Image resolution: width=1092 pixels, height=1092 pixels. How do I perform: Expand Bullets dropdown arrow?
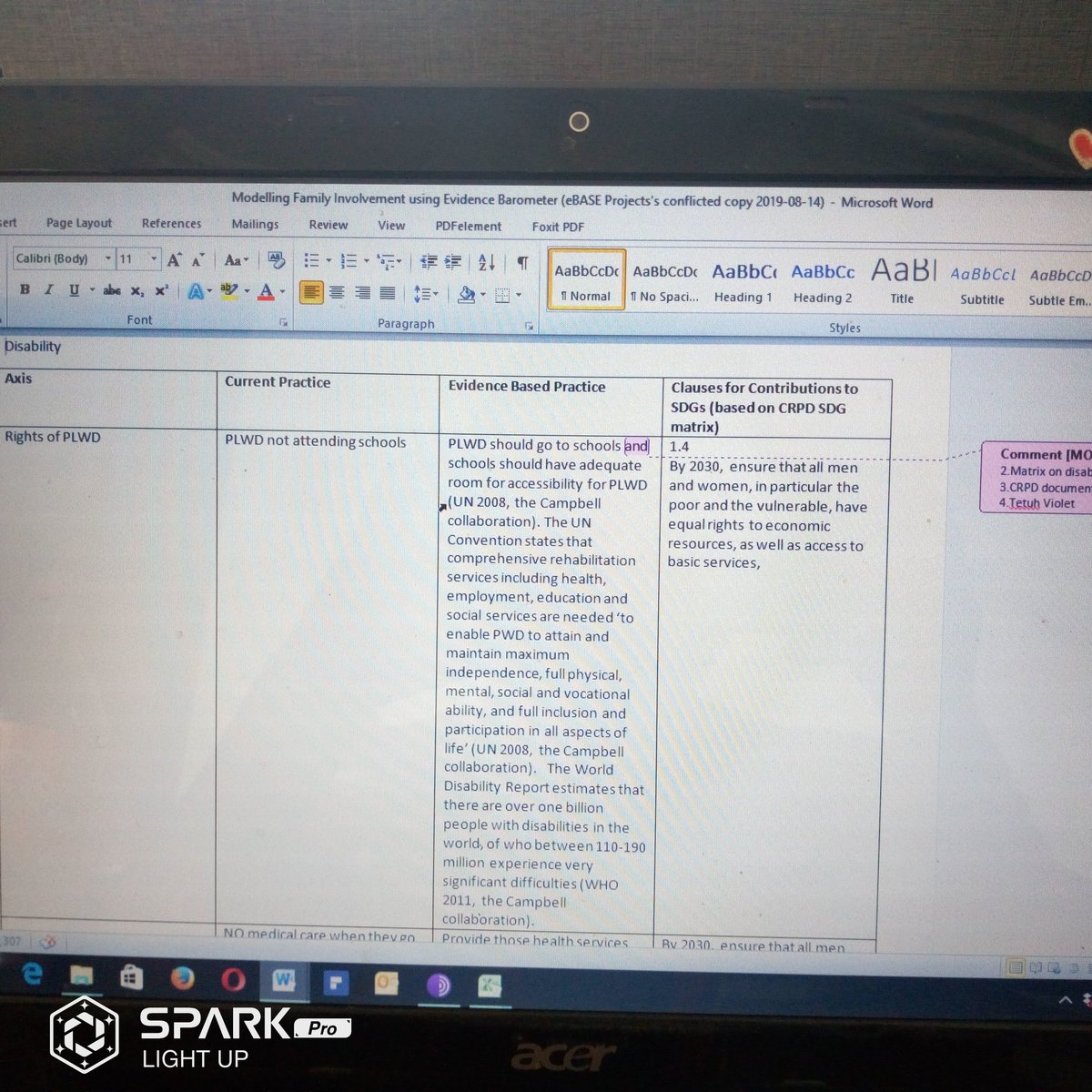[x=329, y=262]
